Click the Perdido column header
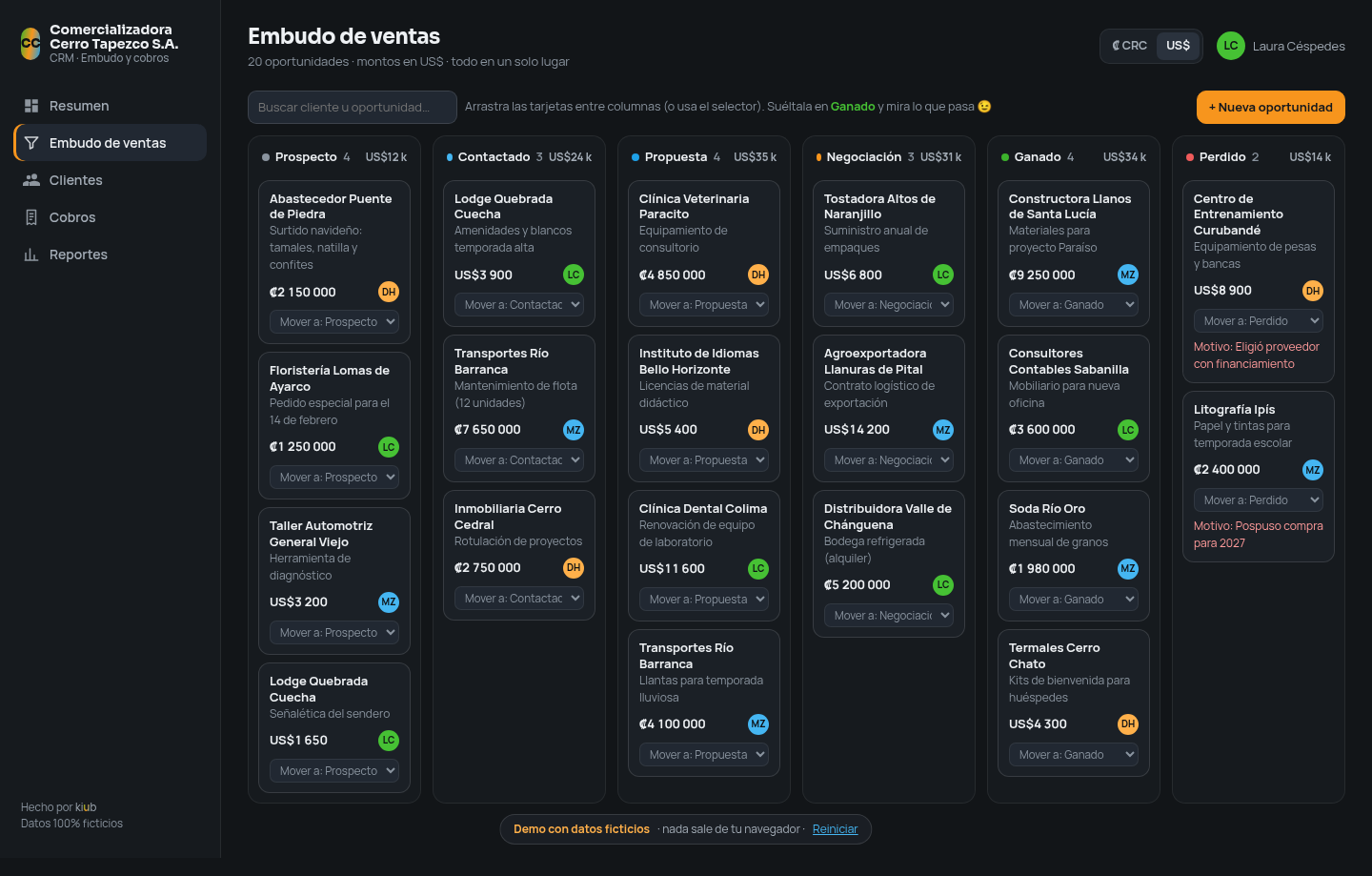 click(1259, 157)
